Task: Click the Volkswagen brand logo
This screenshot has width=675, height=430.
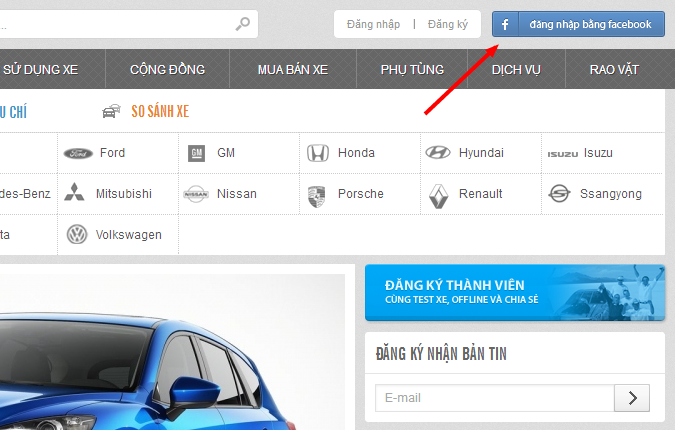Action: coord(77,235)
